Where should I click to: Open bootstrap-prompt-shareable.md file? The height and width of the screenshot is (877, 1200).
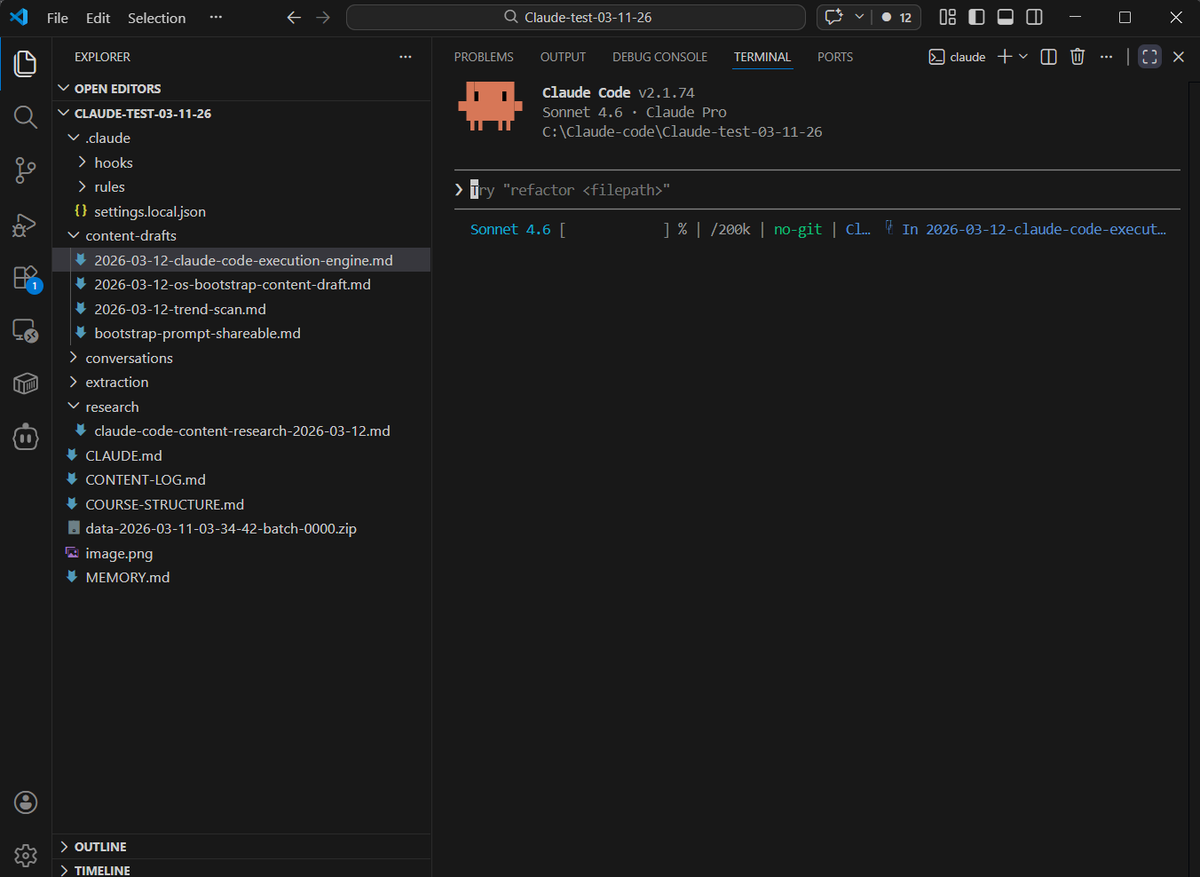[241, 333]
